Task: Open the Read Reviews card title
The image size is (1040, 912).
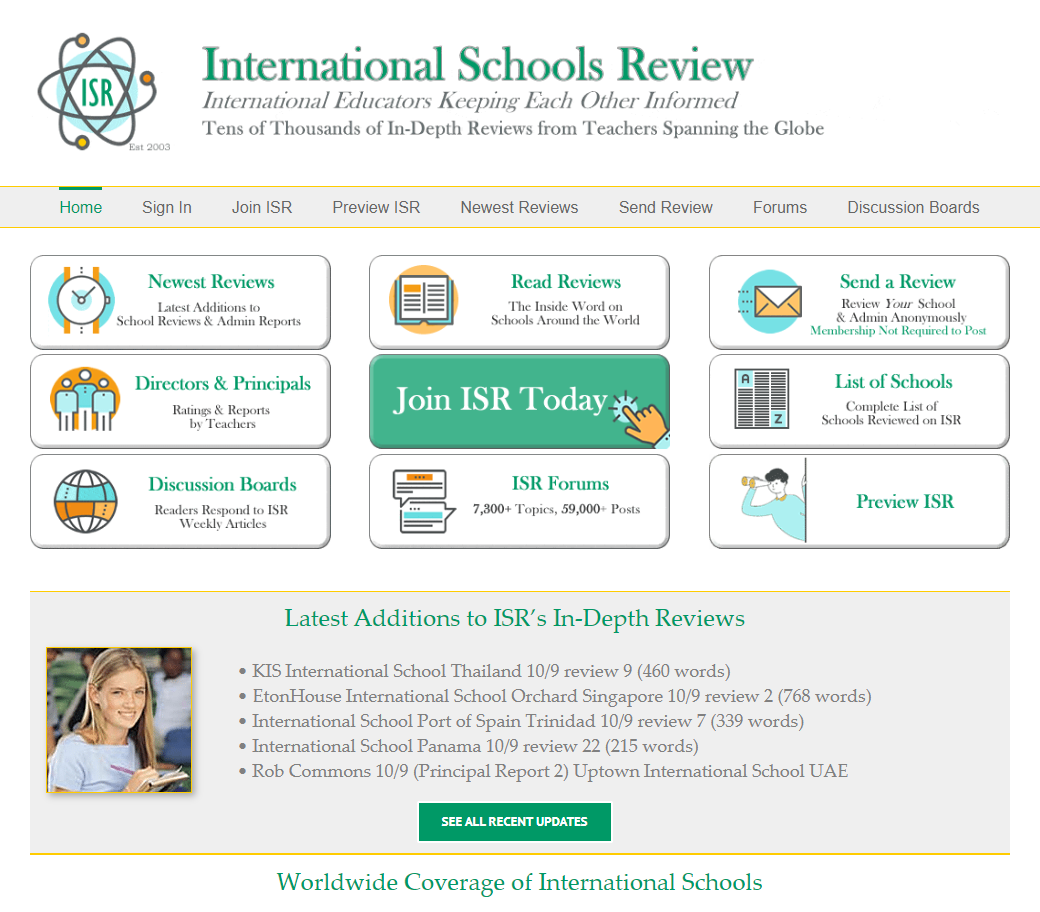Action: [x=566, y=282]
